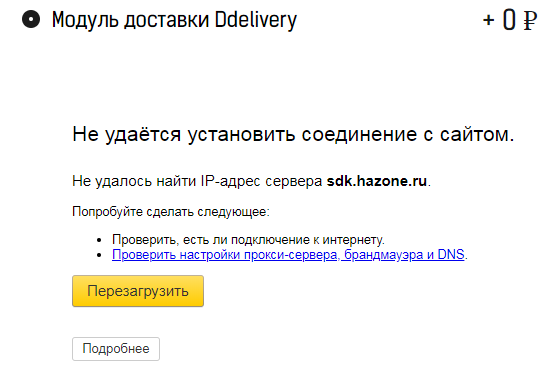Select the Ddelivery delivery module radio button
This screenshot has height=383, width=552.
point(31,19)
